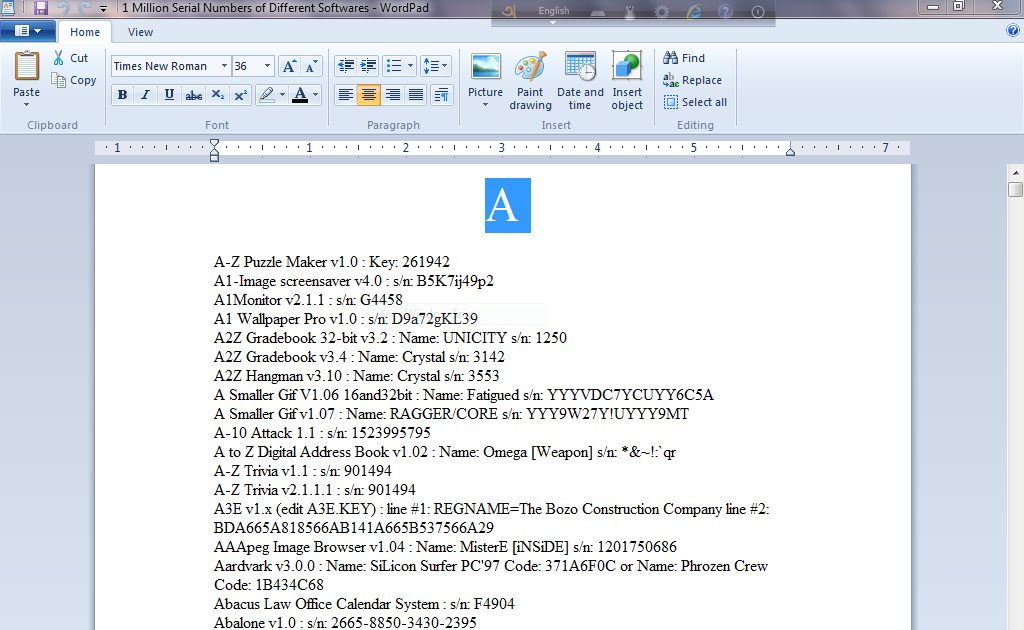Toggle Strikethrough formatting
The width and height of the screenshot is (1024, 630).
coord(193,95)
